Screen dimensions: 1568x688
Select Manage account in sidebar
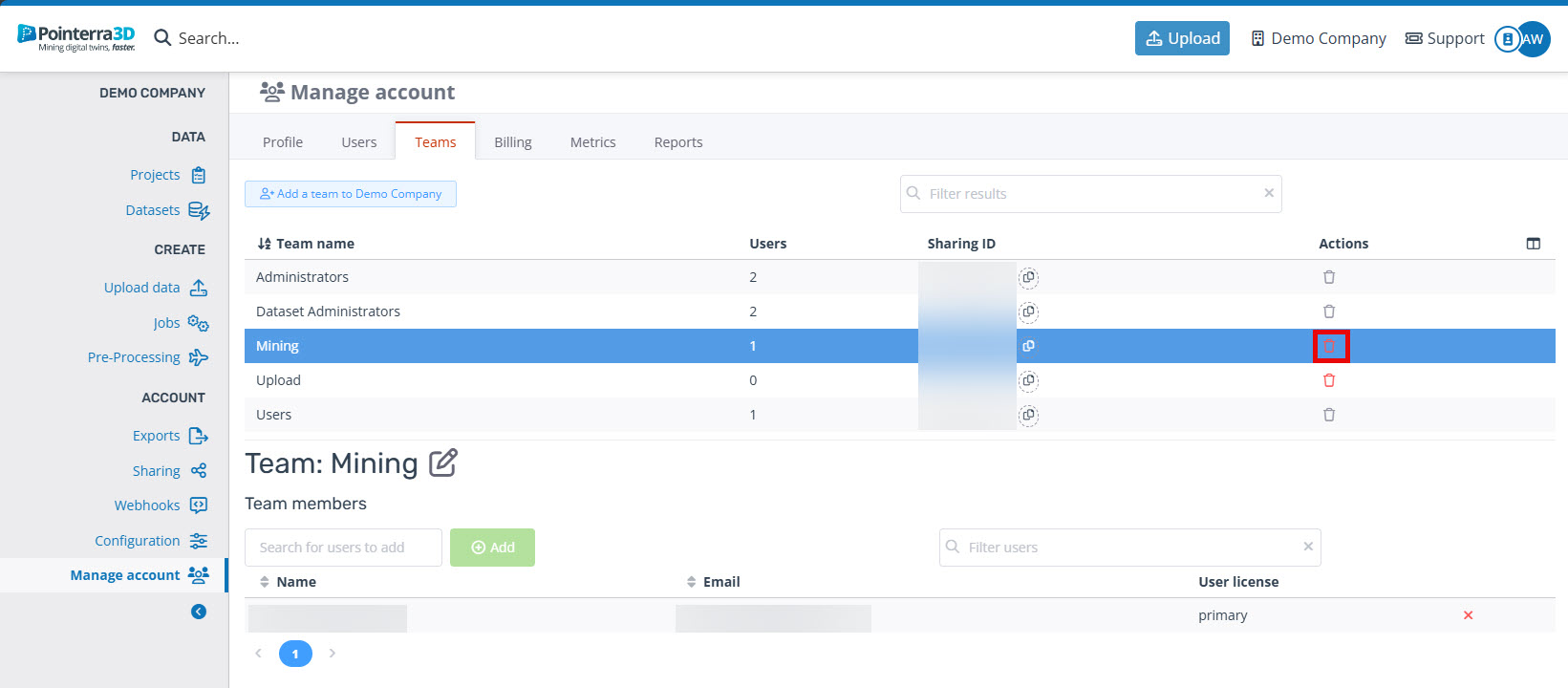coord(125,575)
